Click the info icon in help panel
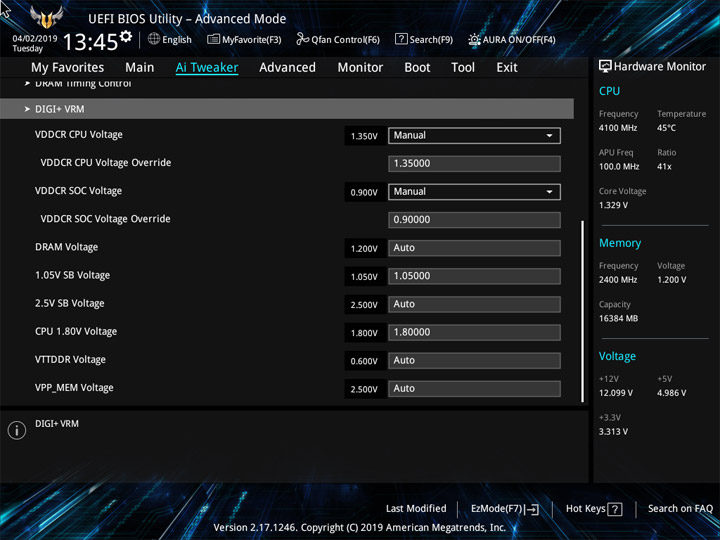Screen dimensions: 720x540 click(17, 430)
